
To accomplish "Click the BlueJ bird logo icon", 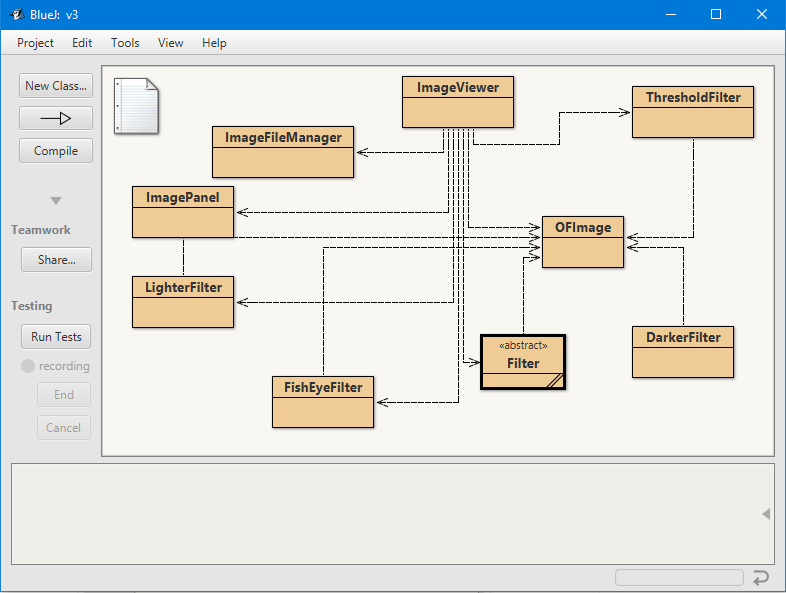I will [x=17, y=14].
